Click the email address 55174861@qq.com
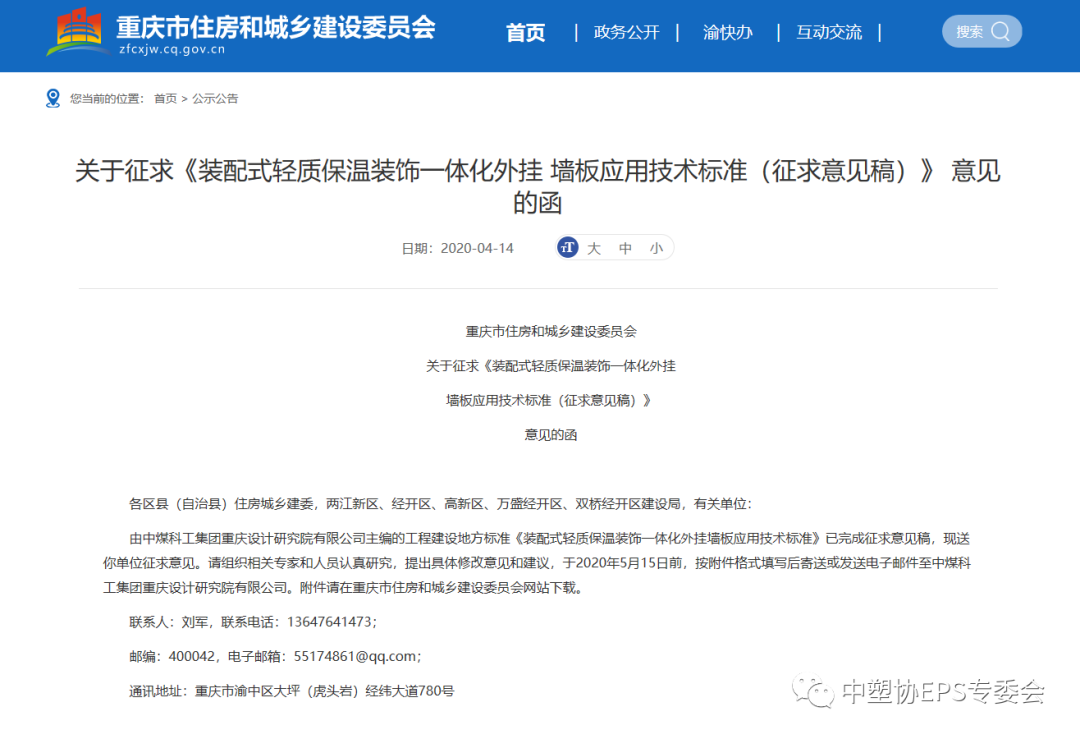Viewport: 1080px width, 739px height. pyautogui.click(x=355, y=656)
